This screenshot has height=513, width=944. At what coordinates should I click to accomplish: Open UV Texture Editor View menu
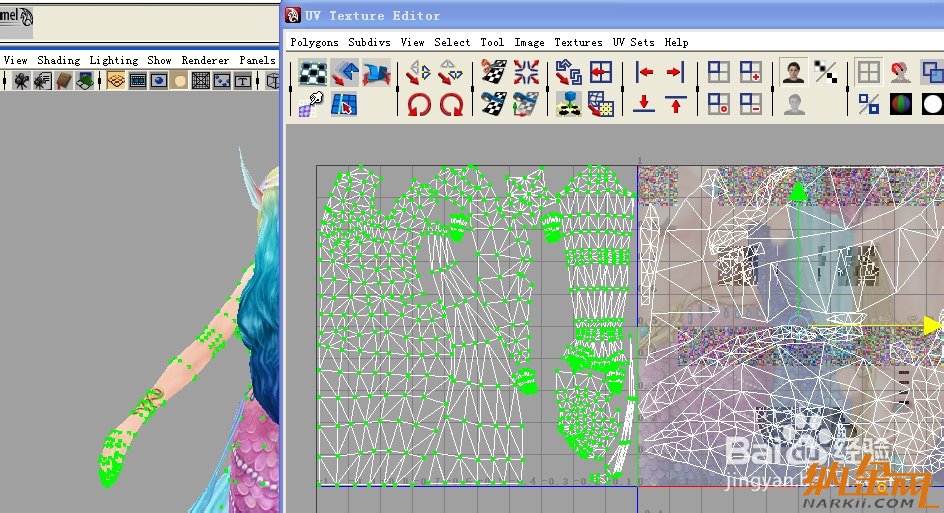[412, 42]
